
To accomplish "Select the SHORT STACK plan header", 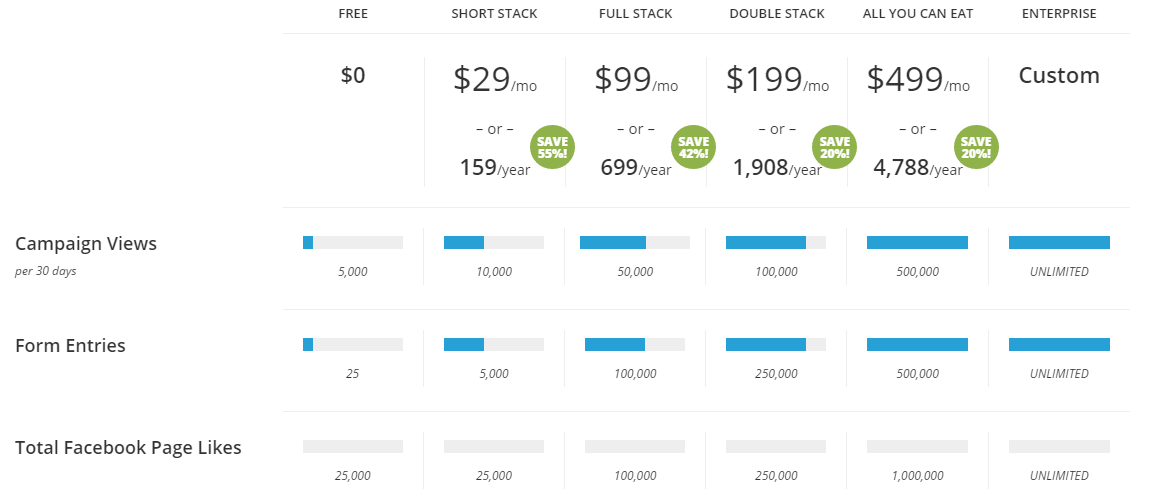I will pos(494,14).
